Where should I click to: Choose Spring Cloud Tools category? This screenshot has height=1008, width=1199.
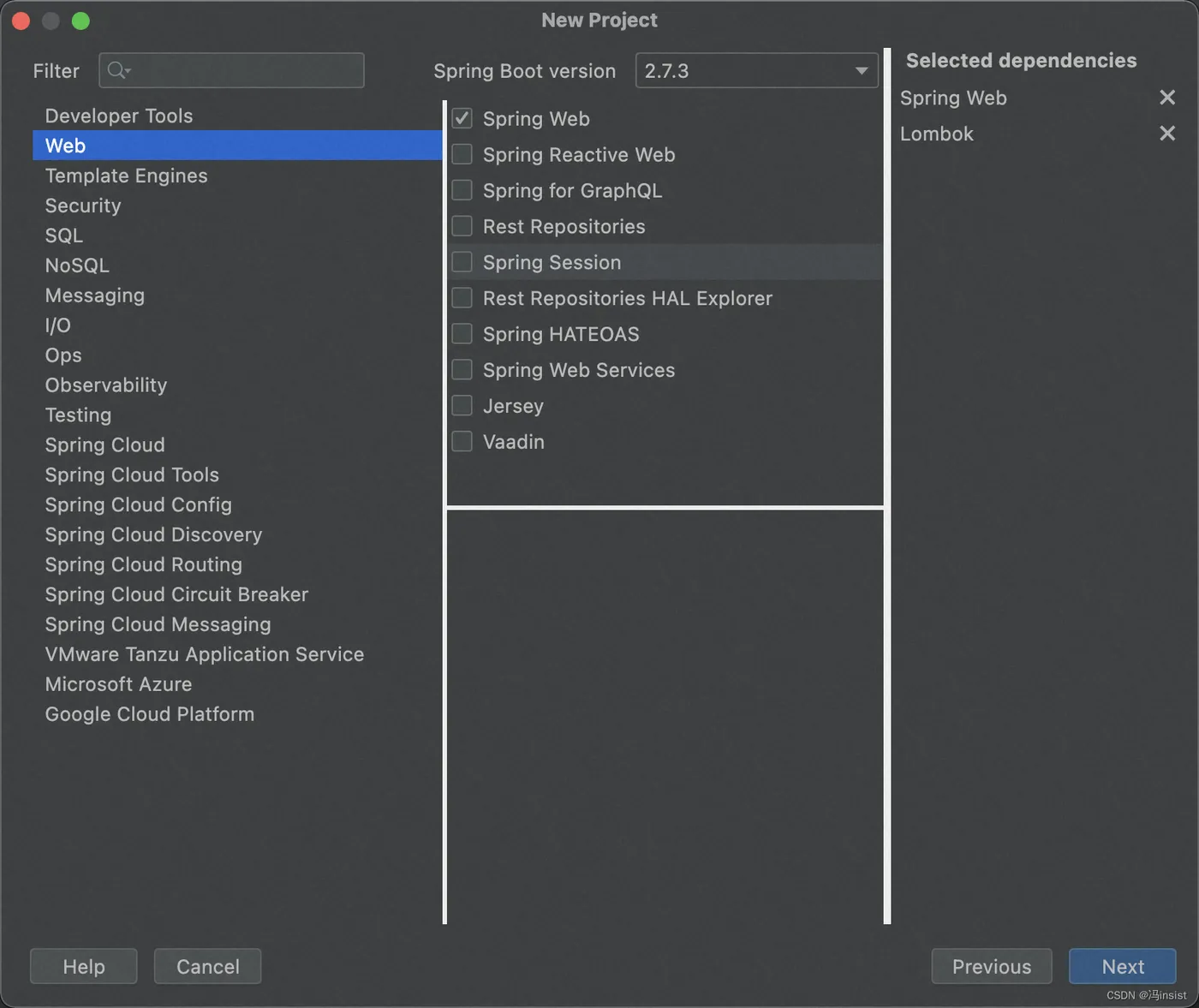(x=237, y=475)
